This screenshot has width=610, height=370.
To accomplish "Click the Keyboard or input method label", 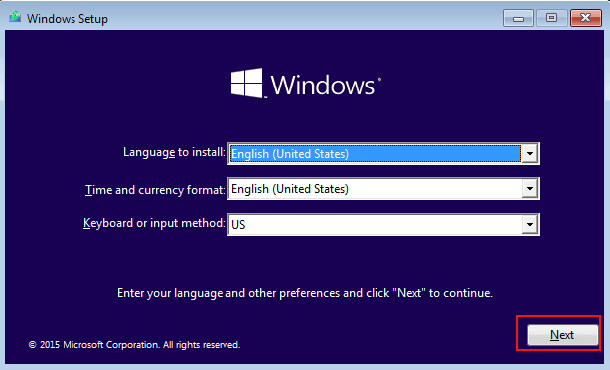I will (x=154, y=223).
